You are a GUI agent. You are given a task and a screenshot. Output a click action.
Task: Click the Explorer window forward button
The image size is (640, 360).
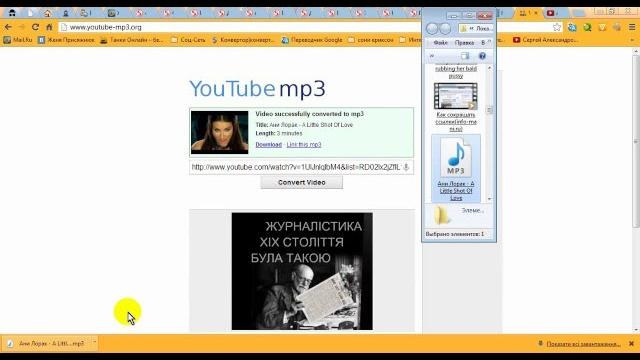pos(445,29)
